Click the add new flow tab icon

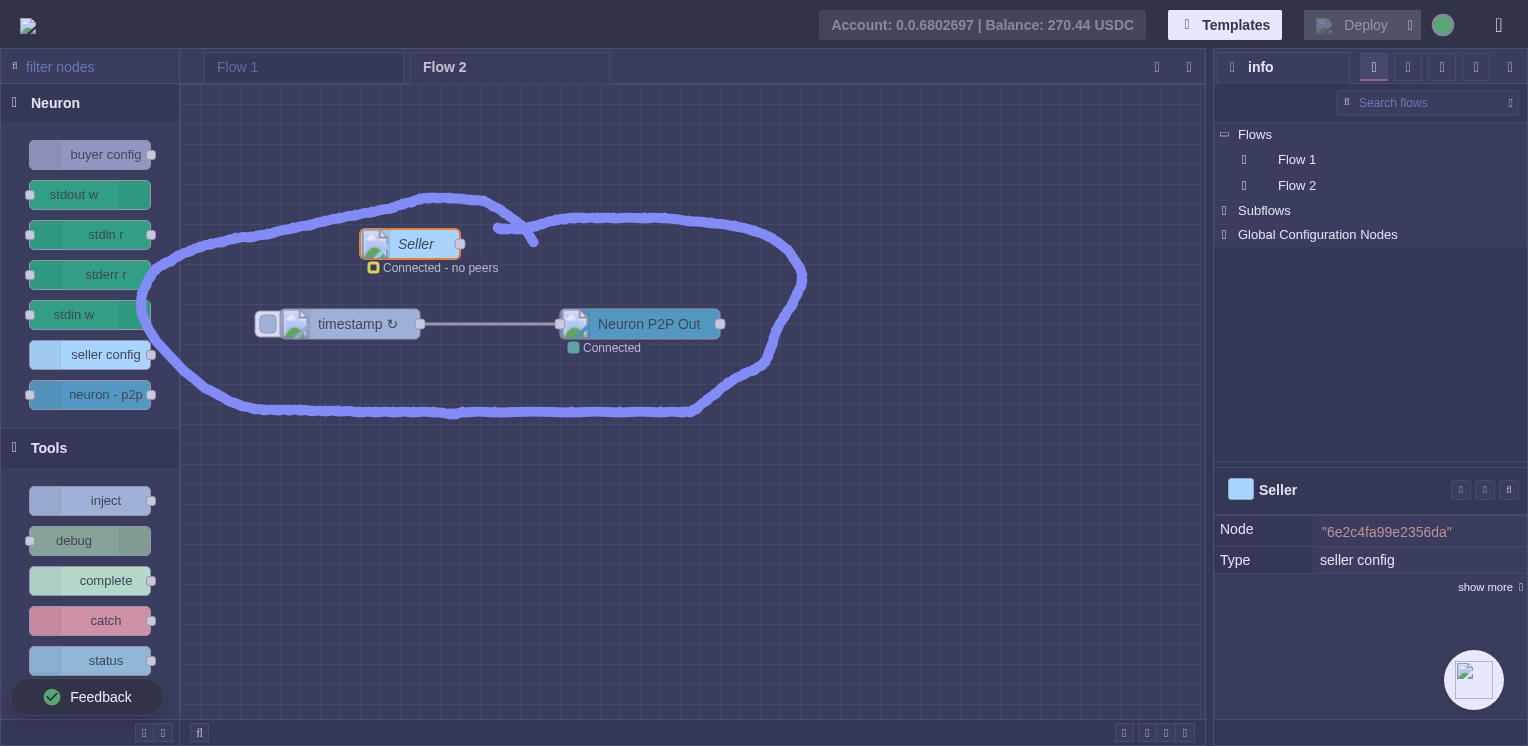pos(1157,67)
